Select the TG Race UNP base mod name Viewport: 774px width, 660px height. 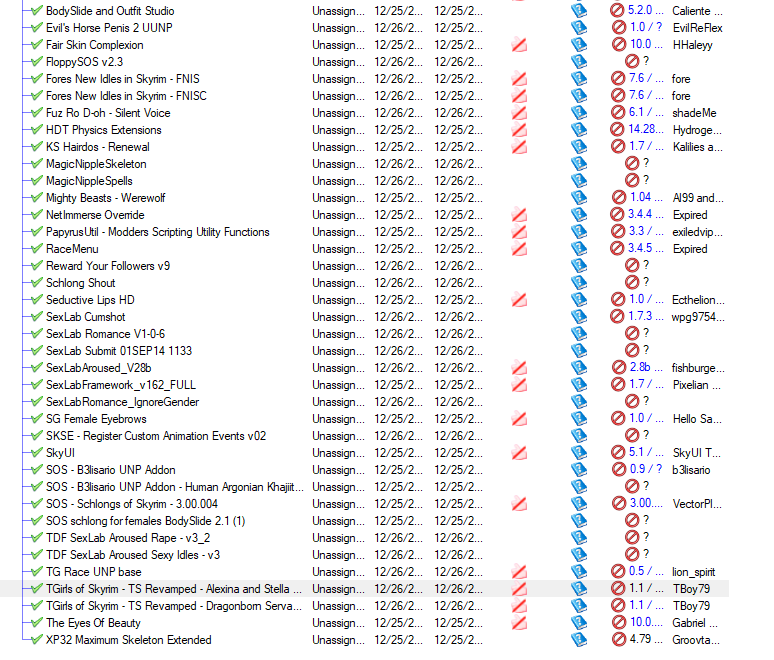[94, 572]
